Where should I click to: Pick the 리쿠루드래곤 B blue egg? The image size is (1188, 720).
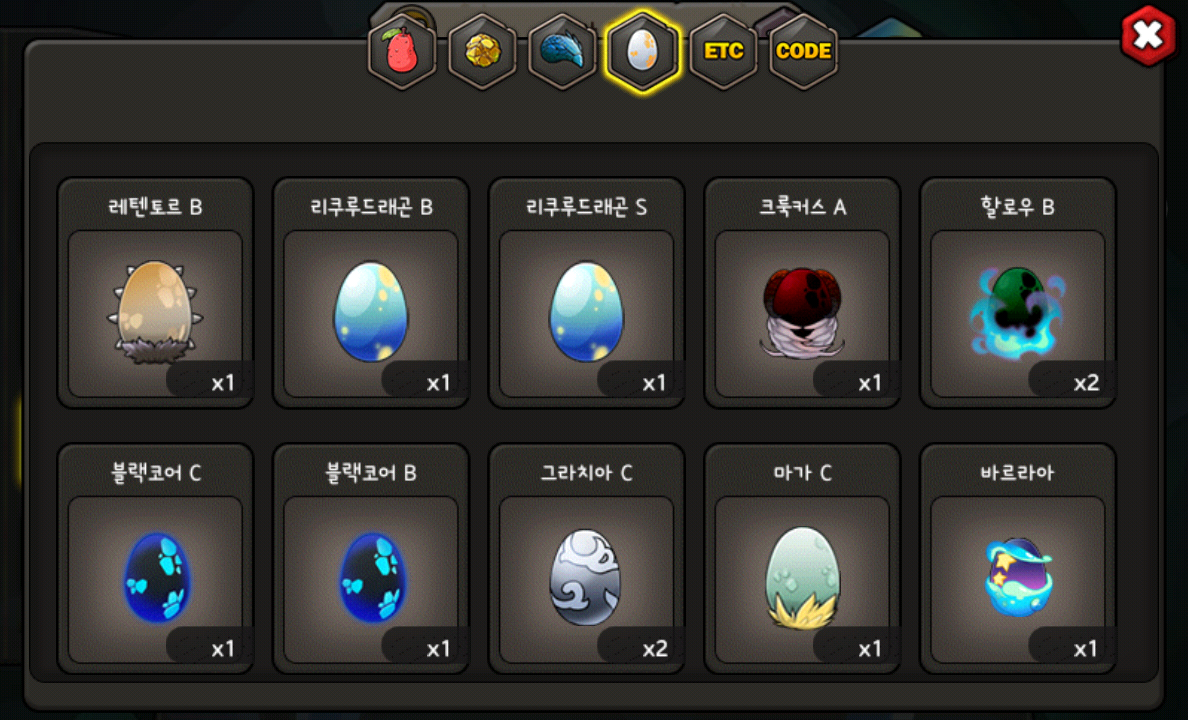click(371, 293)
